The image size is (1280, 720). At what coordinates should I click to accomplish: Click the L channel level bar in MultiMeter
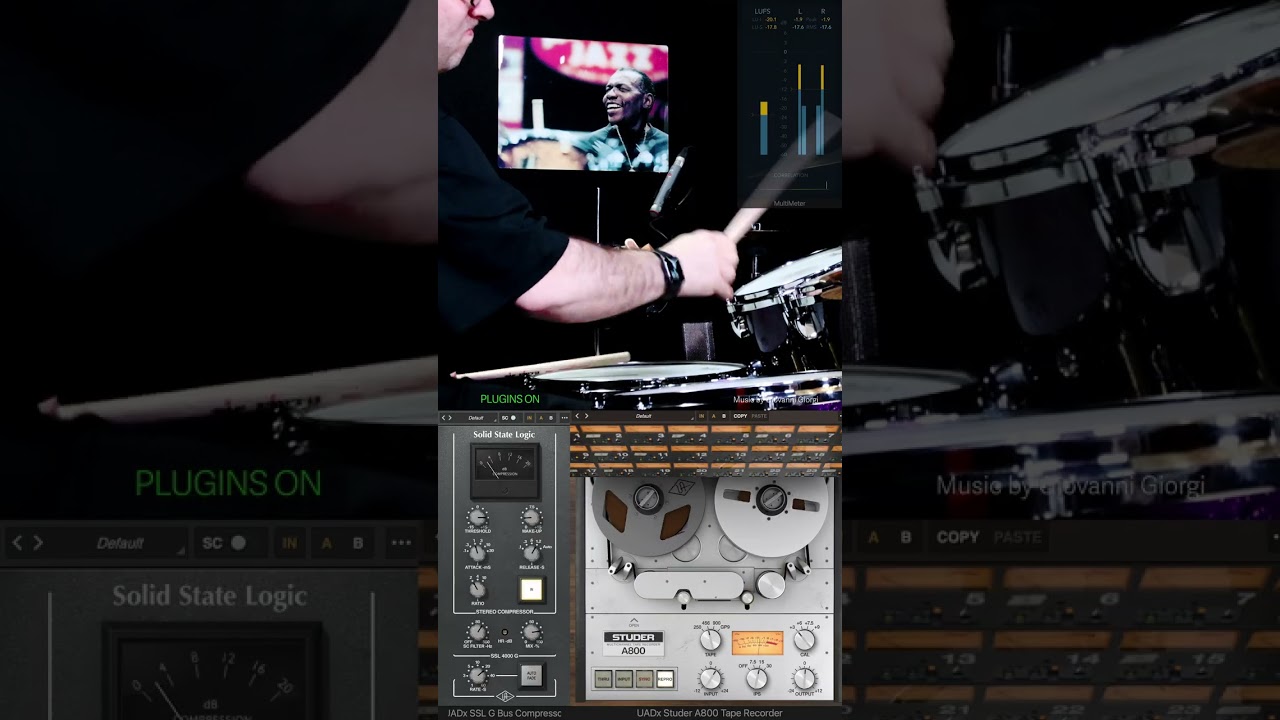[799, 110]
